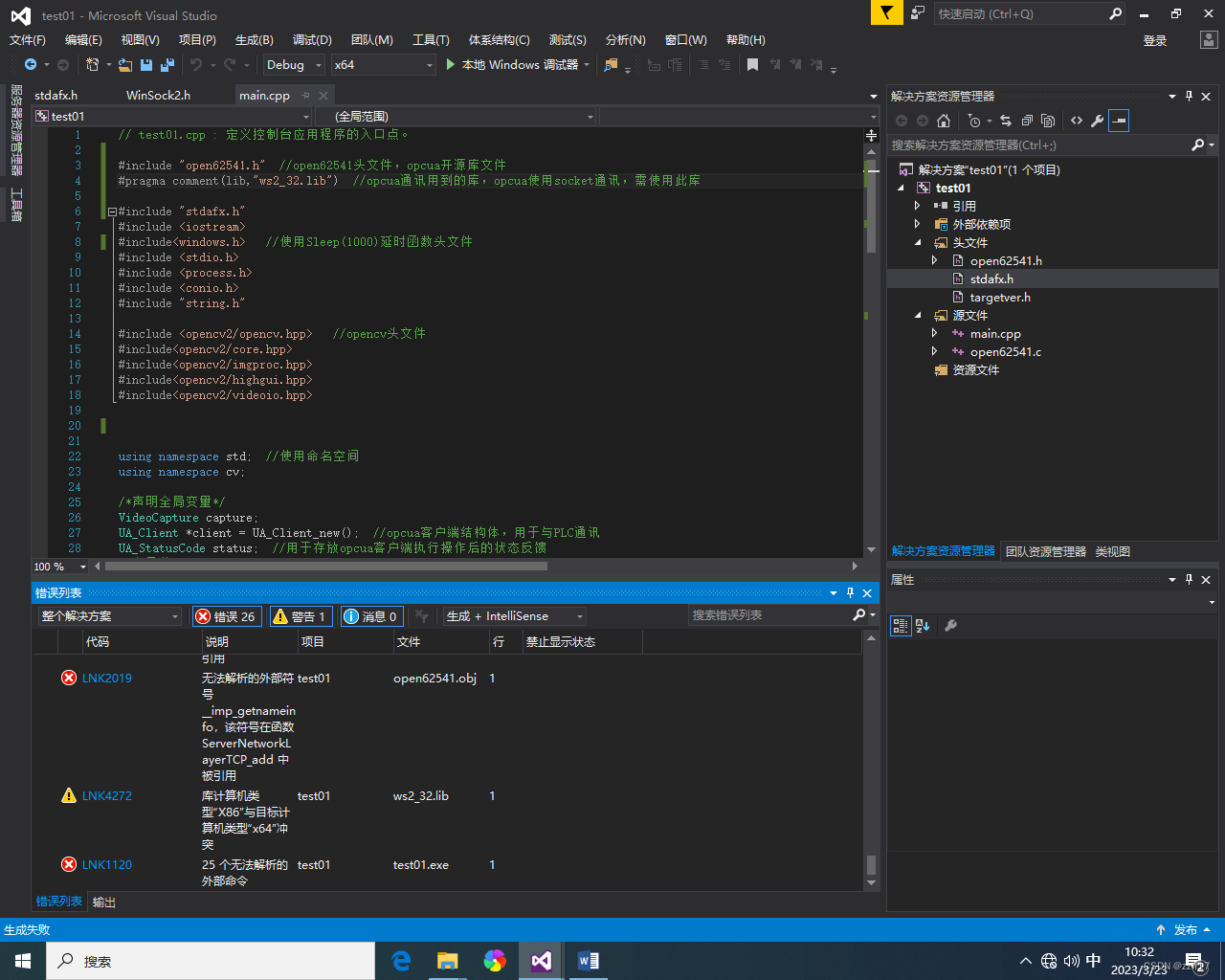Toggle preview selected items icon
This screenshot has width=1225, height=980.
click(x=1119, y=121)
